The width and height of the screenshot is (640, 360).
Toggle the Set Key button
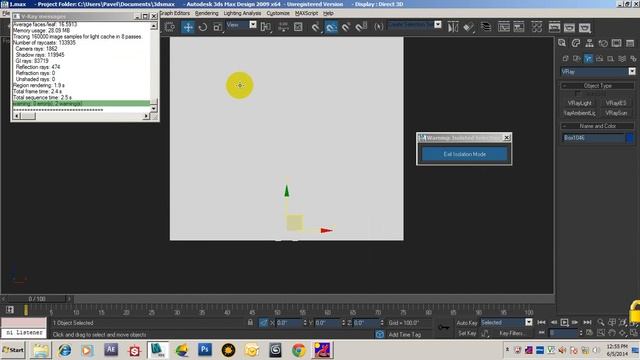[x=467, y=333]
